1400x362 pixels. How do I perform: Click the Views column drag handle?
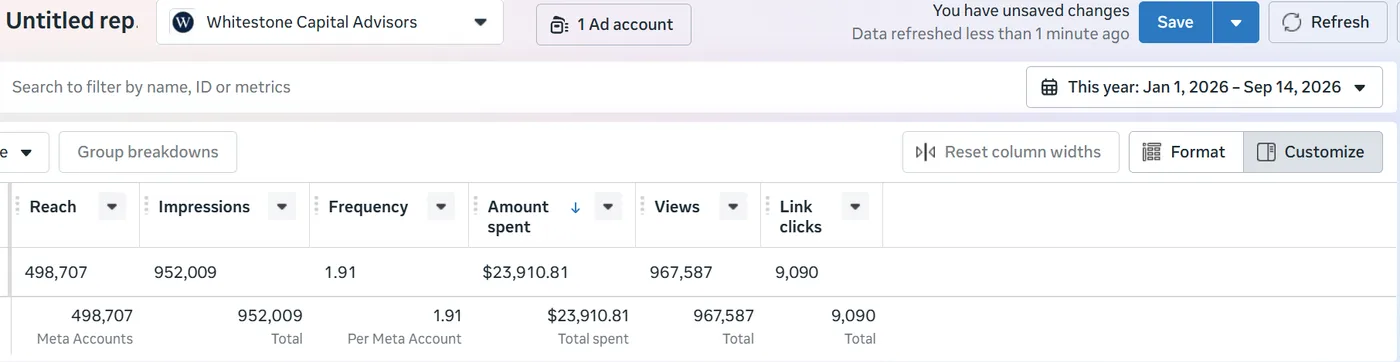coord(642,207)
